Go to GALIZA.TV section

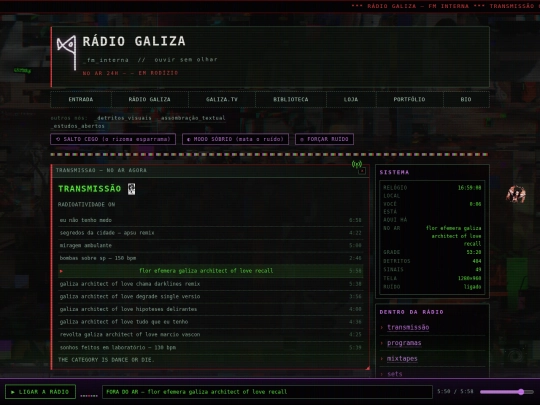click(222, 100)
